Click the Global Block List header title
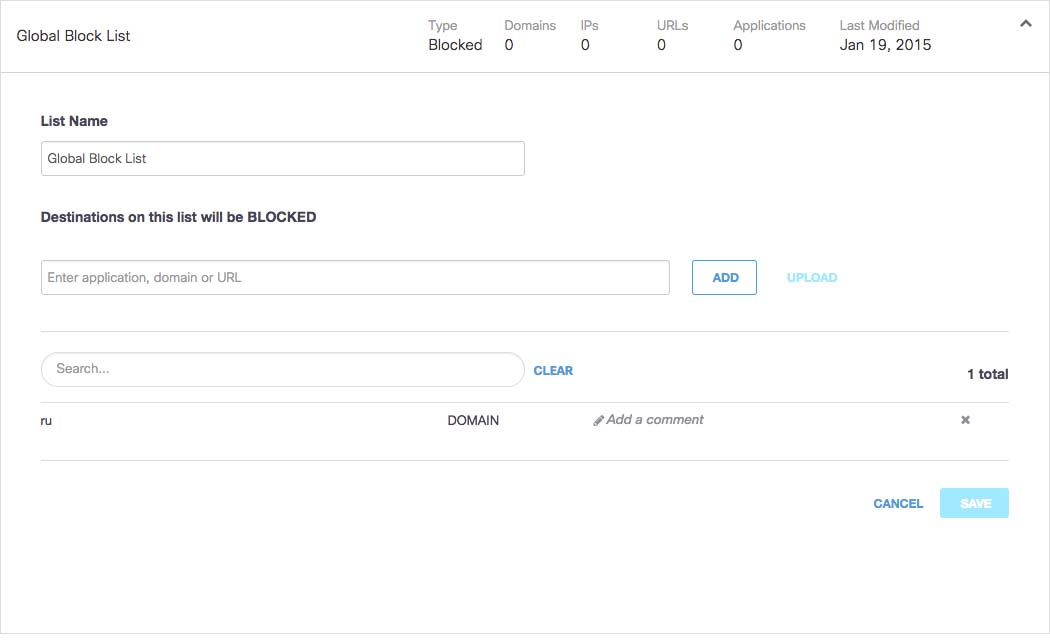The image size is (1050, 641). coord(74,36)
